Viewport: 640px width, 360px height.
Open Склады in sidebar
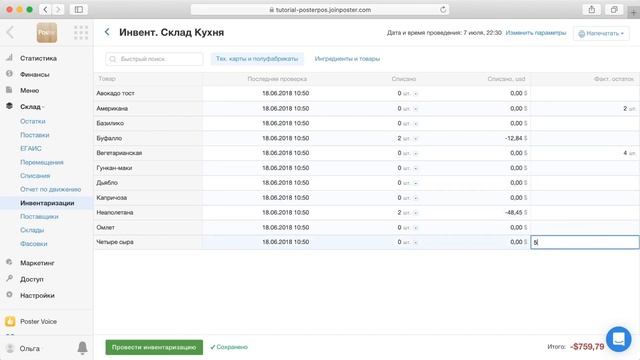tap(32, 230)
